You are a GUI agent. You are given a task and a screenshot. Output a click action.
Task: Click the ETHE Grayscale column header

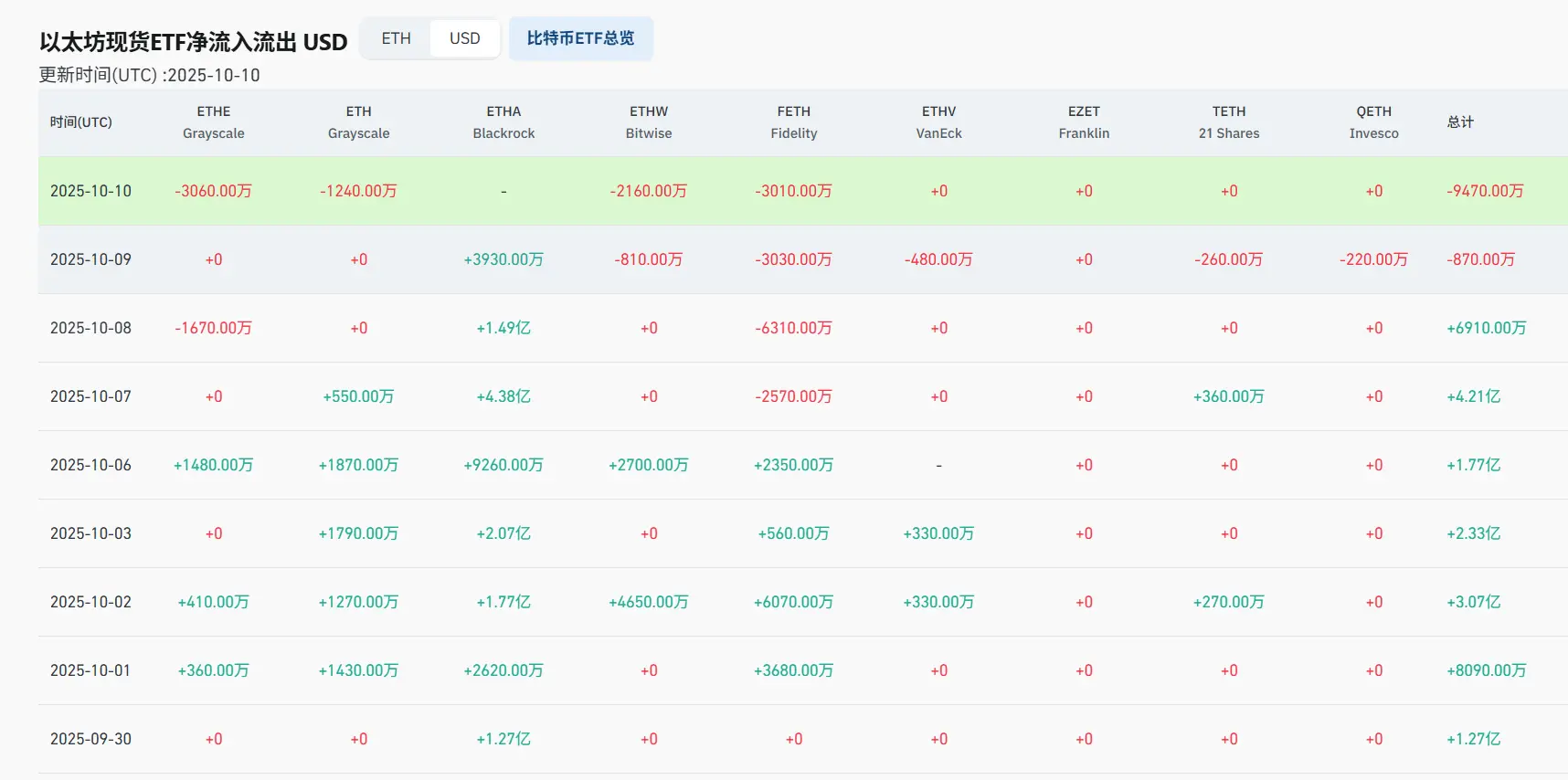pos(213,122)
